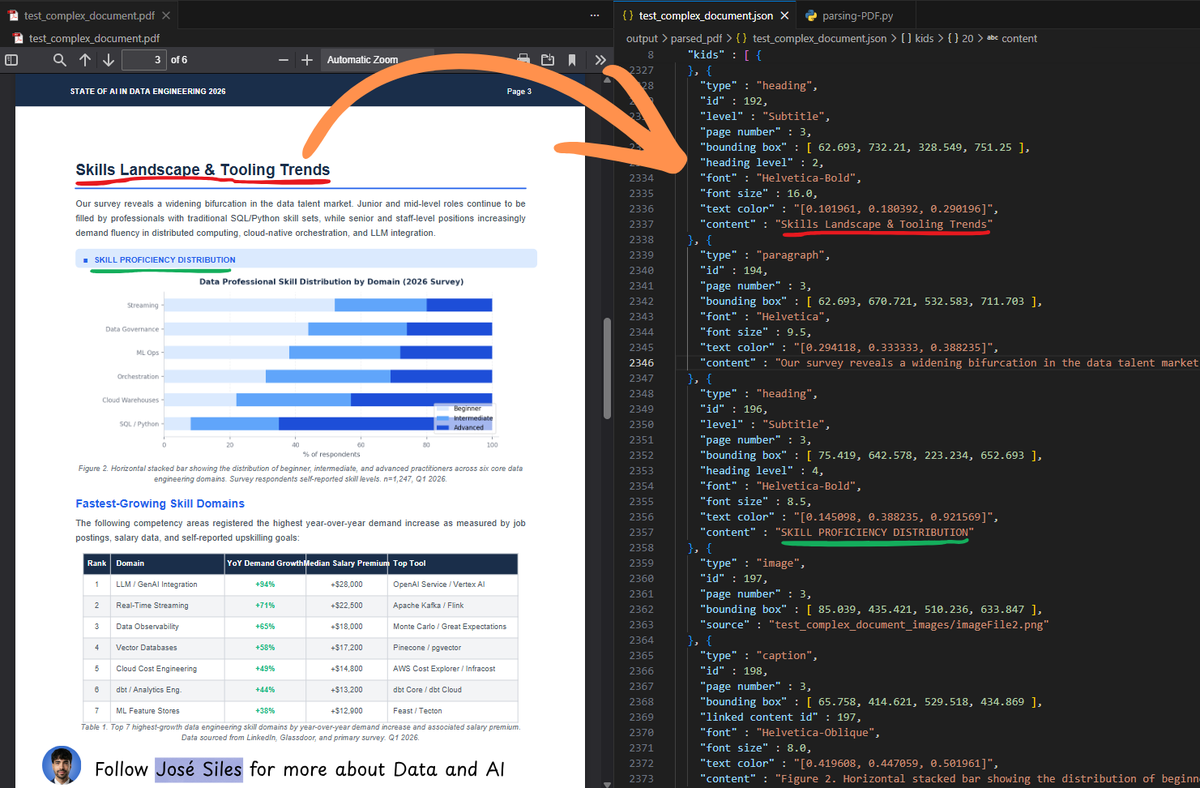Toggle the PDF viewer sidebar
The image size is (1200, 788).
(11, 60)
